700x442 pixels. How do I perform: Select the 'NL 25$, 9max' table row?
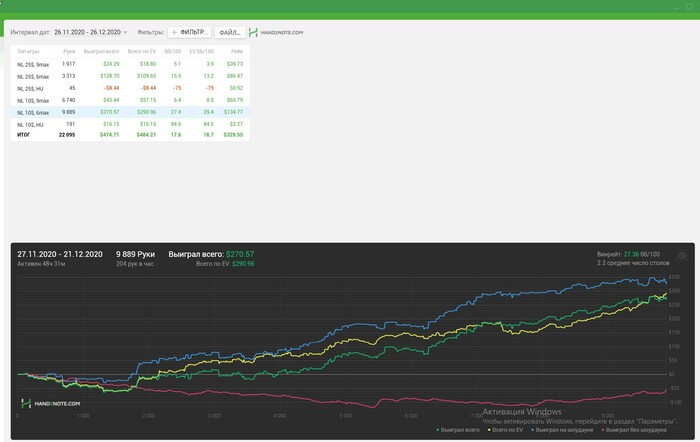[x=130, y=64]
